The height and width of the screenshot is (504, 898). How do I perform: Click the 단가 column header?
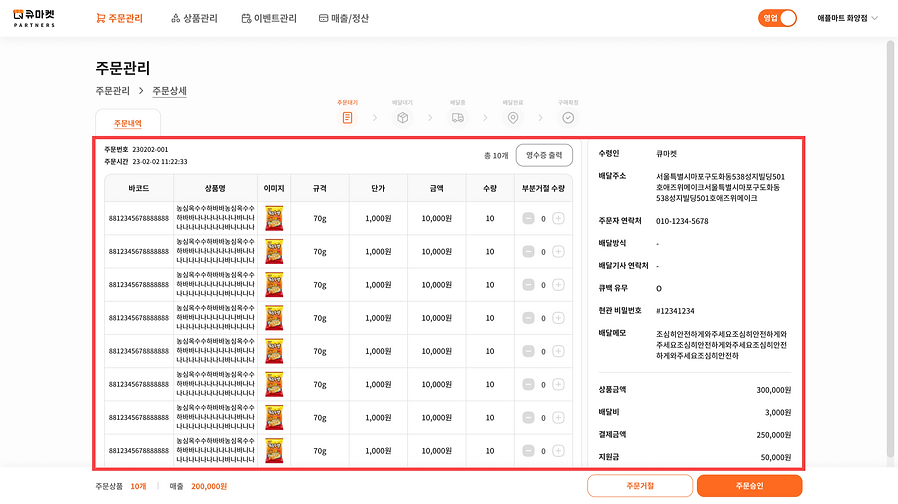tap(378, 188)
